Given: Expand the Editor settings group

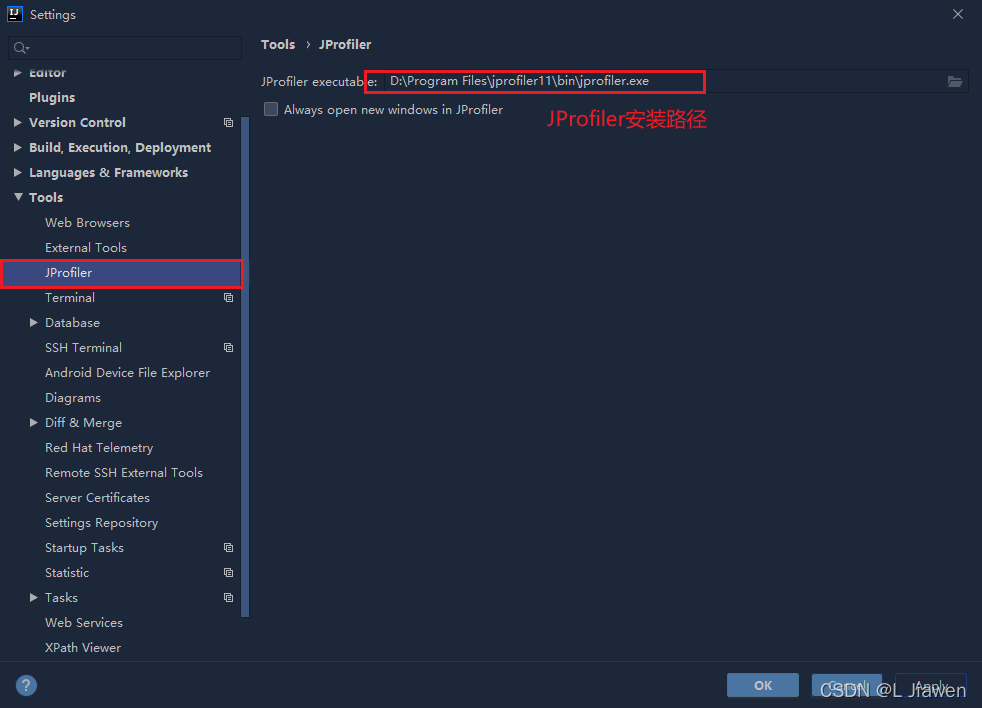Looking at the screenshot, I should 18,73.
